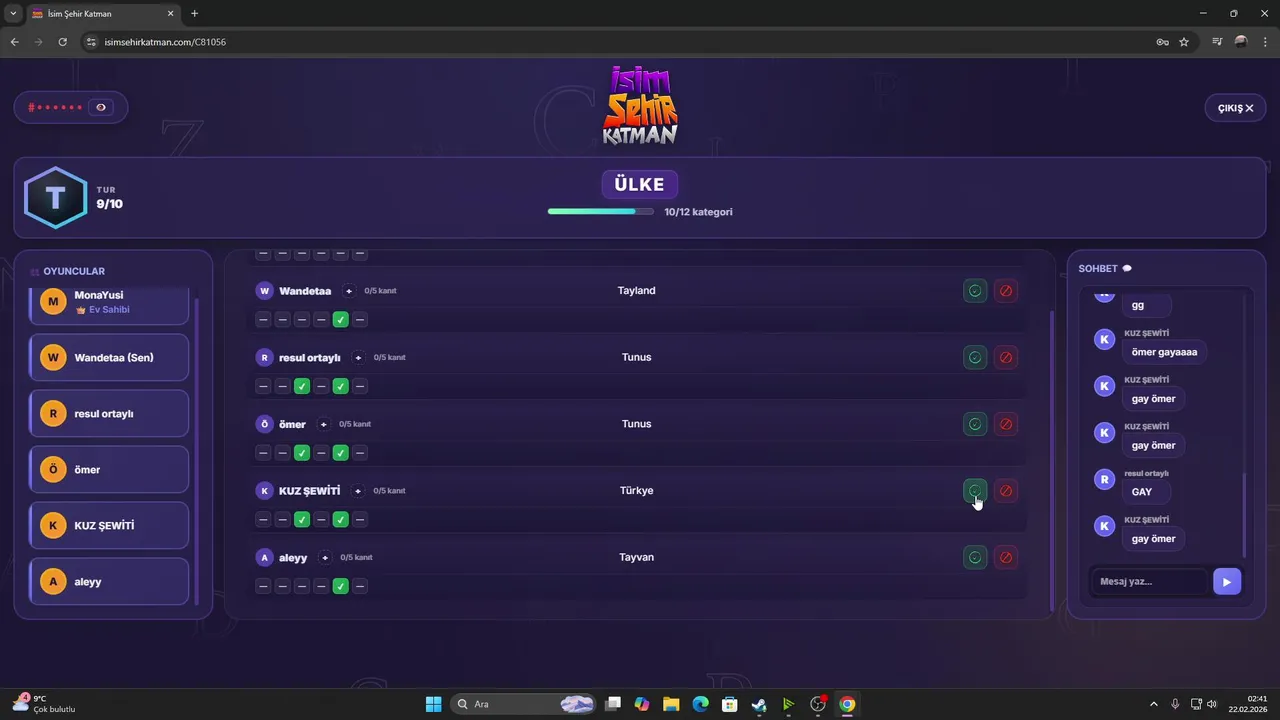Add evidence with plus next to KUZ ŞEWİTİ
Screen dimensions: 1280x720
[358, 491]
